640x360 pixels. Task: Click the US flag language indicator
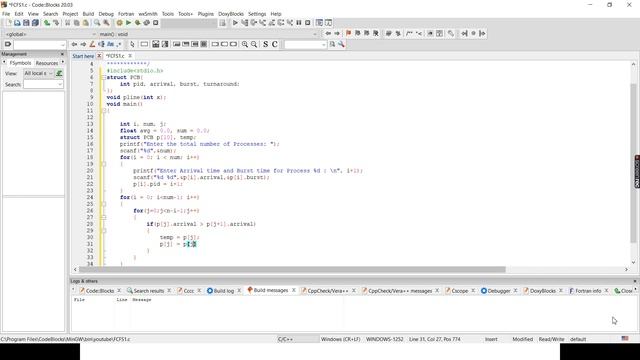pyautogui.click(x=625, y=338)
